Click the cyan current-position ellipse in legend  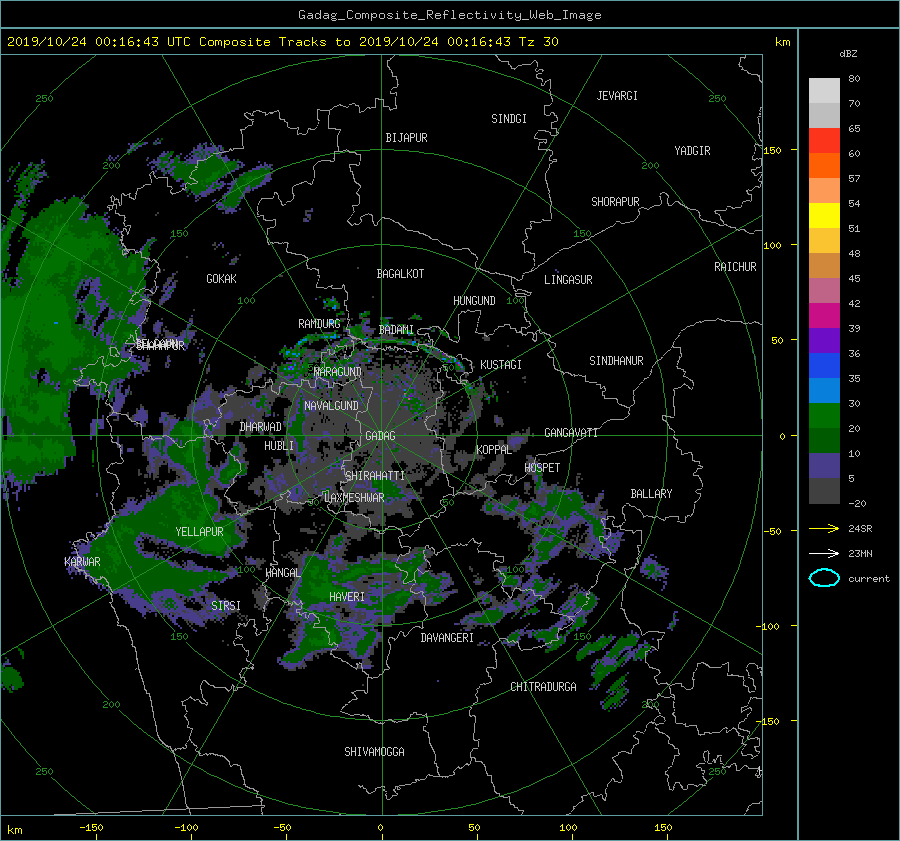[824, 578]
